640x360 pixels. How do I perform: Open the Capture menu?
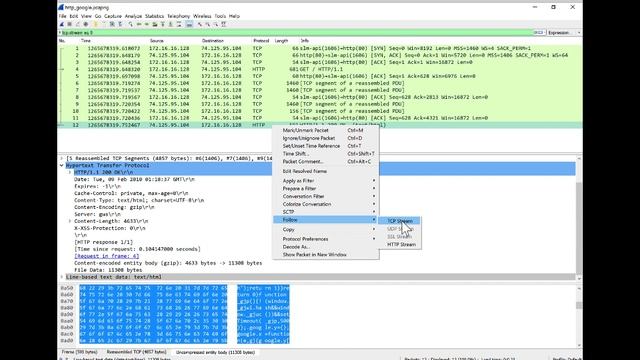pyautogui.click(x=113, y=16)
